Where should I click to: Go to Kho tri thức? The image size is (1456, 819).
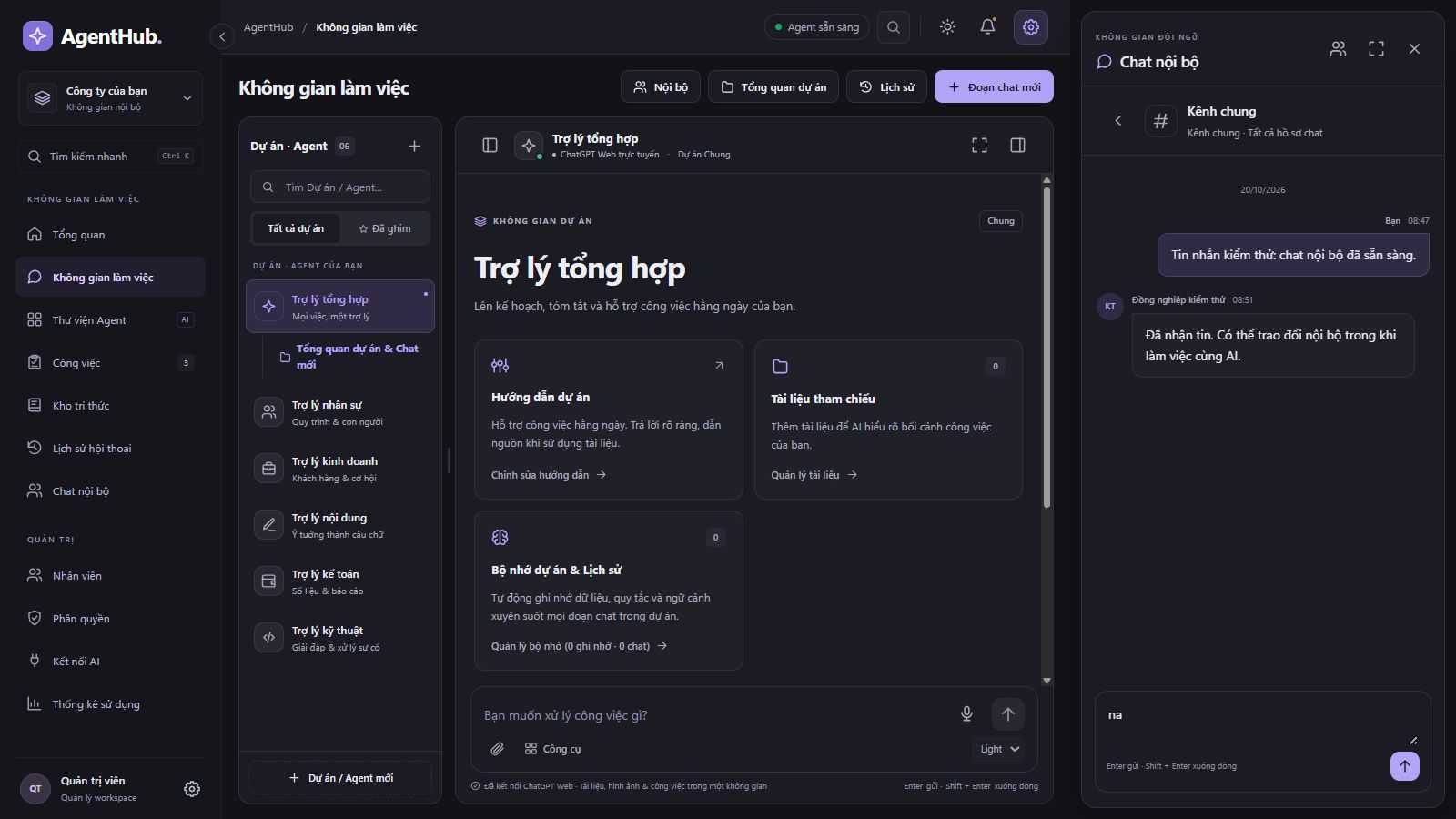click(x=110, y=406)
